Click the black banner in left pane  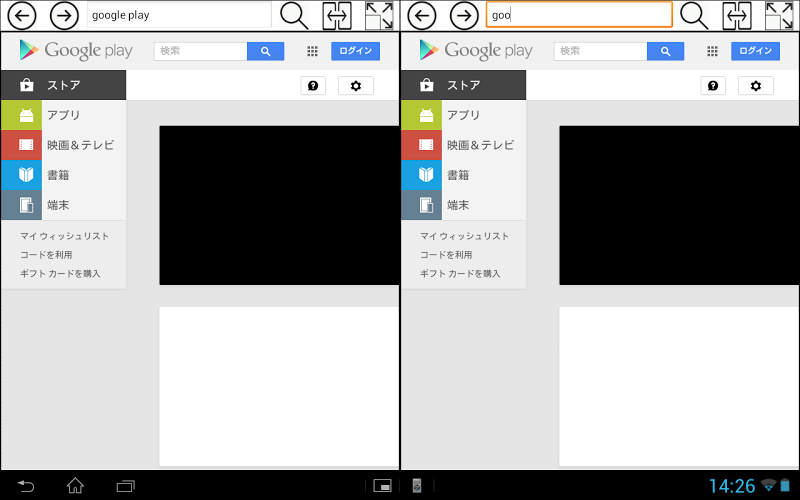[279, 206]
